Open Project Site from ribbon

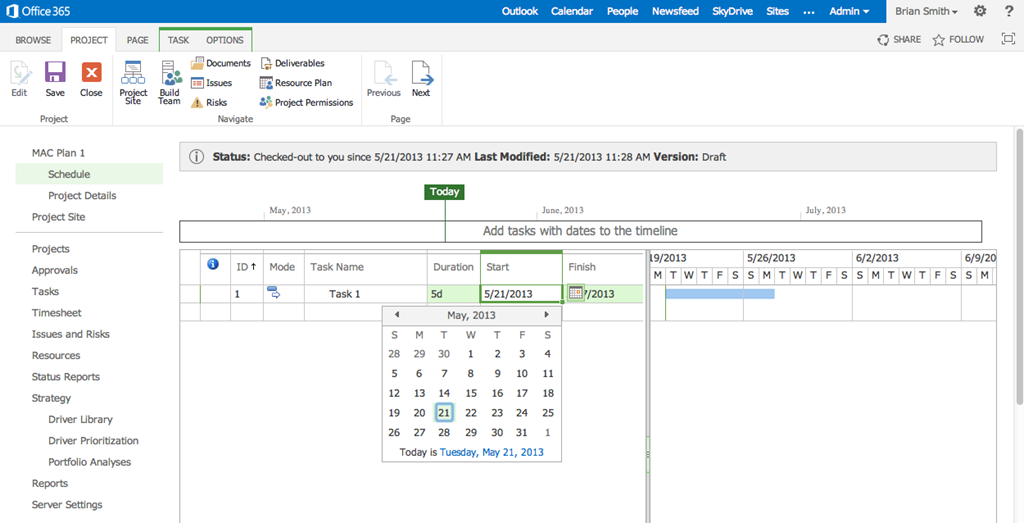coord(133,81)
